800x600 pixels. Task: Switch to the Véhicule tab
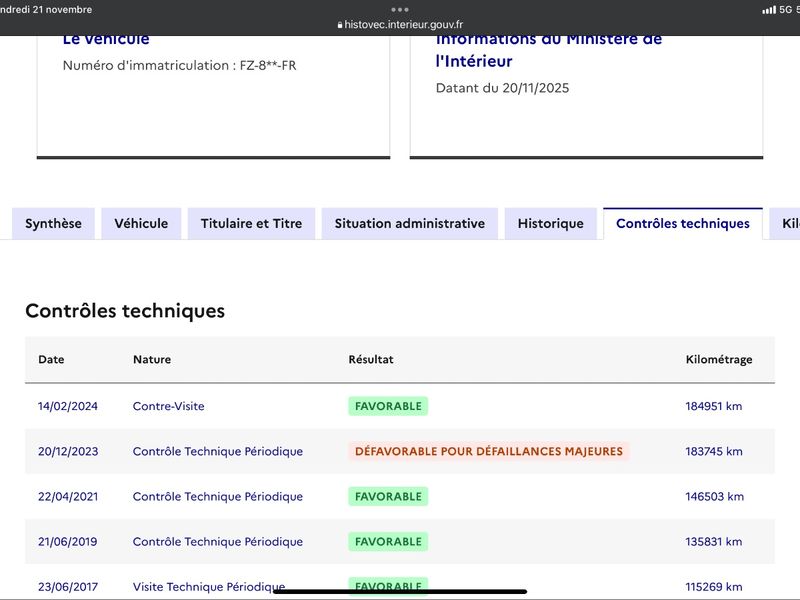(141, 224)
